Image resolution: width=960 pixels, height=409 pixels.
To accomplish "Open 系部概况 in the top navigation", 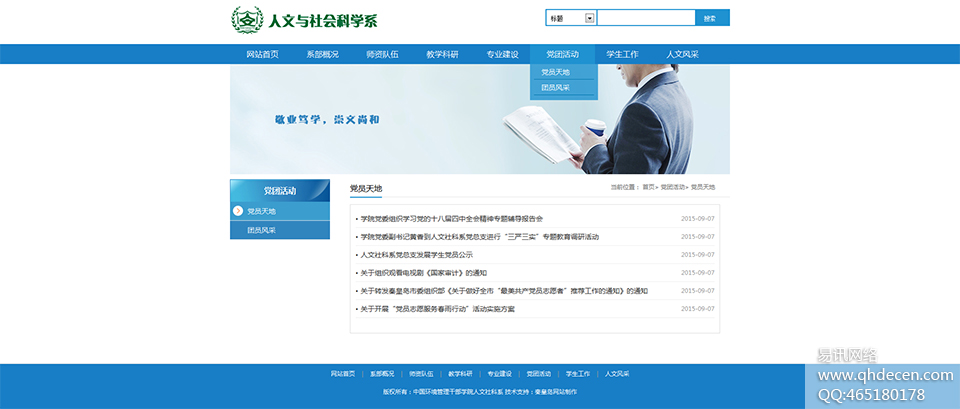I will tap(323, 54).
